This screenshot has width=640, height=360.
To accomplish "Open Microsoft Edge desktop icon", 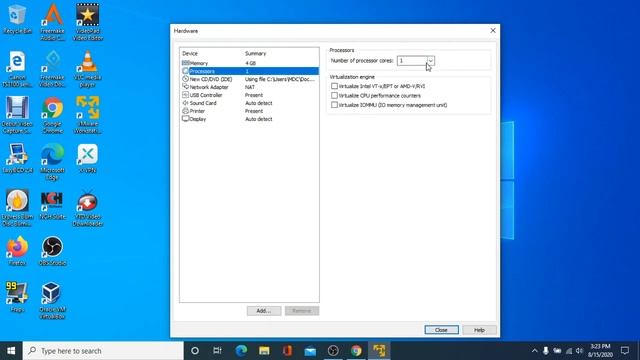I will pyautogui.click(x=53, y=162).
